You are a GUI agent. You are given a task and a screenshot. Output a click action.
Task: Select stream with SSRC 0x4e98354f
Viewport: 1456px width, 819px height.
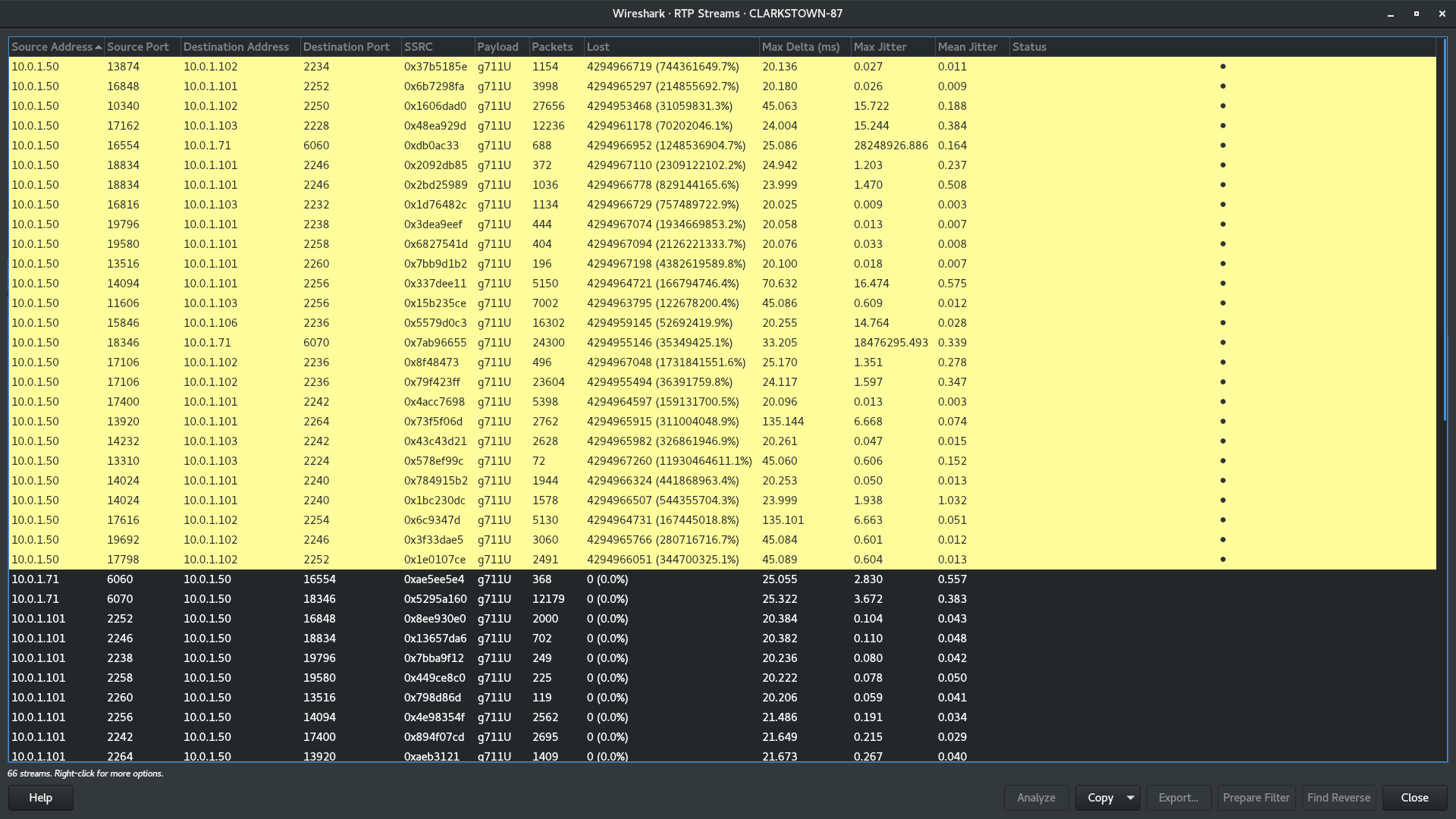coord(722,717)
